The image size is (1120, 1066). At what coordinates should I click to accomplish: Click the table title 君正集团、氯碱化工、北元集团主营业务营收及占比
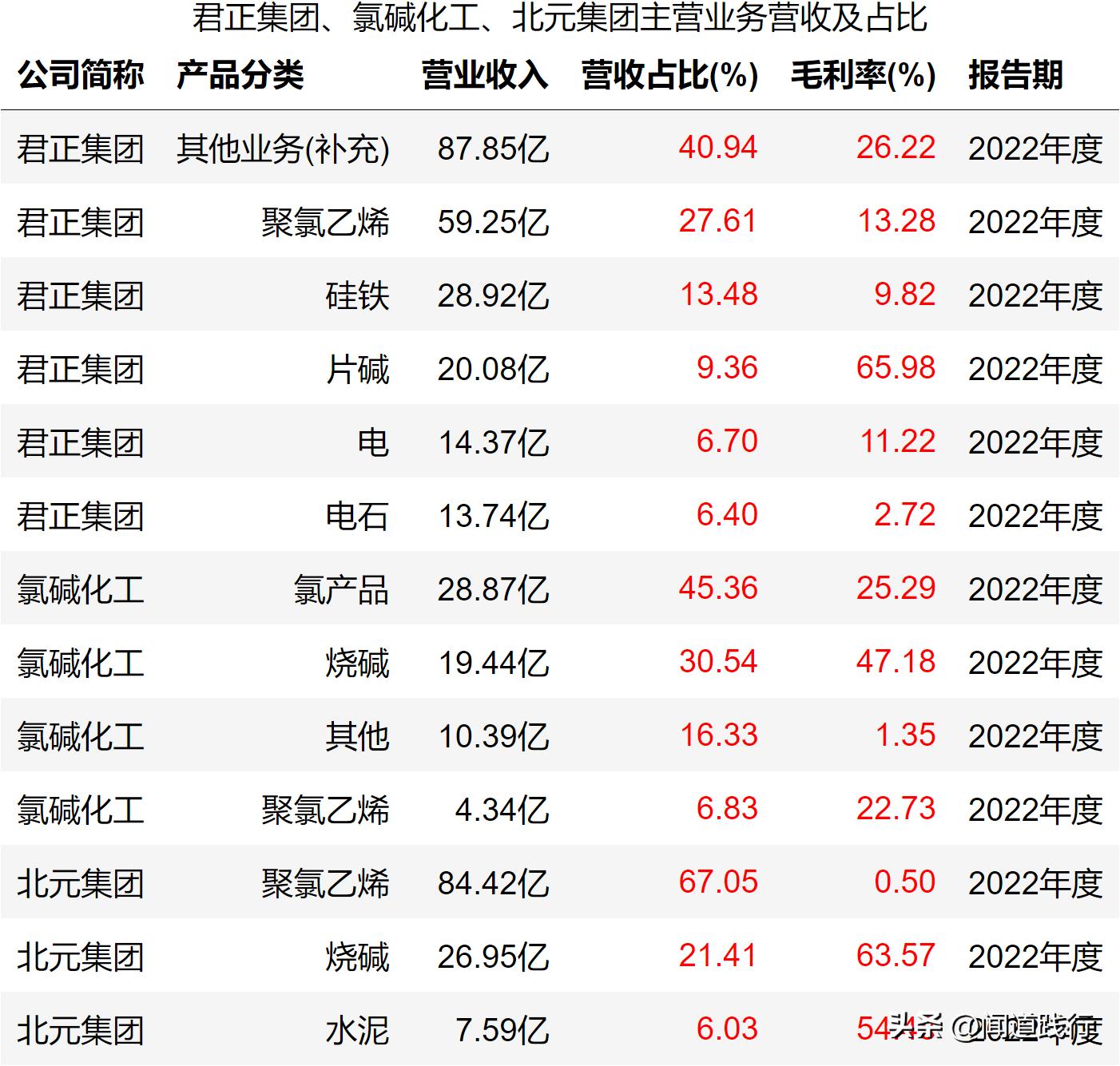(x=559, y=18)
